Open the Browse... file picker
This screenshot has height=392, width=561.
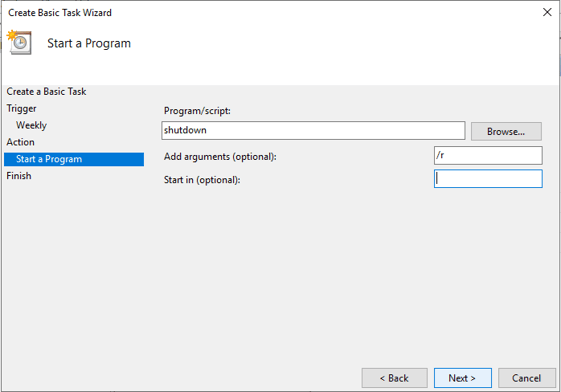click(506, 132)
